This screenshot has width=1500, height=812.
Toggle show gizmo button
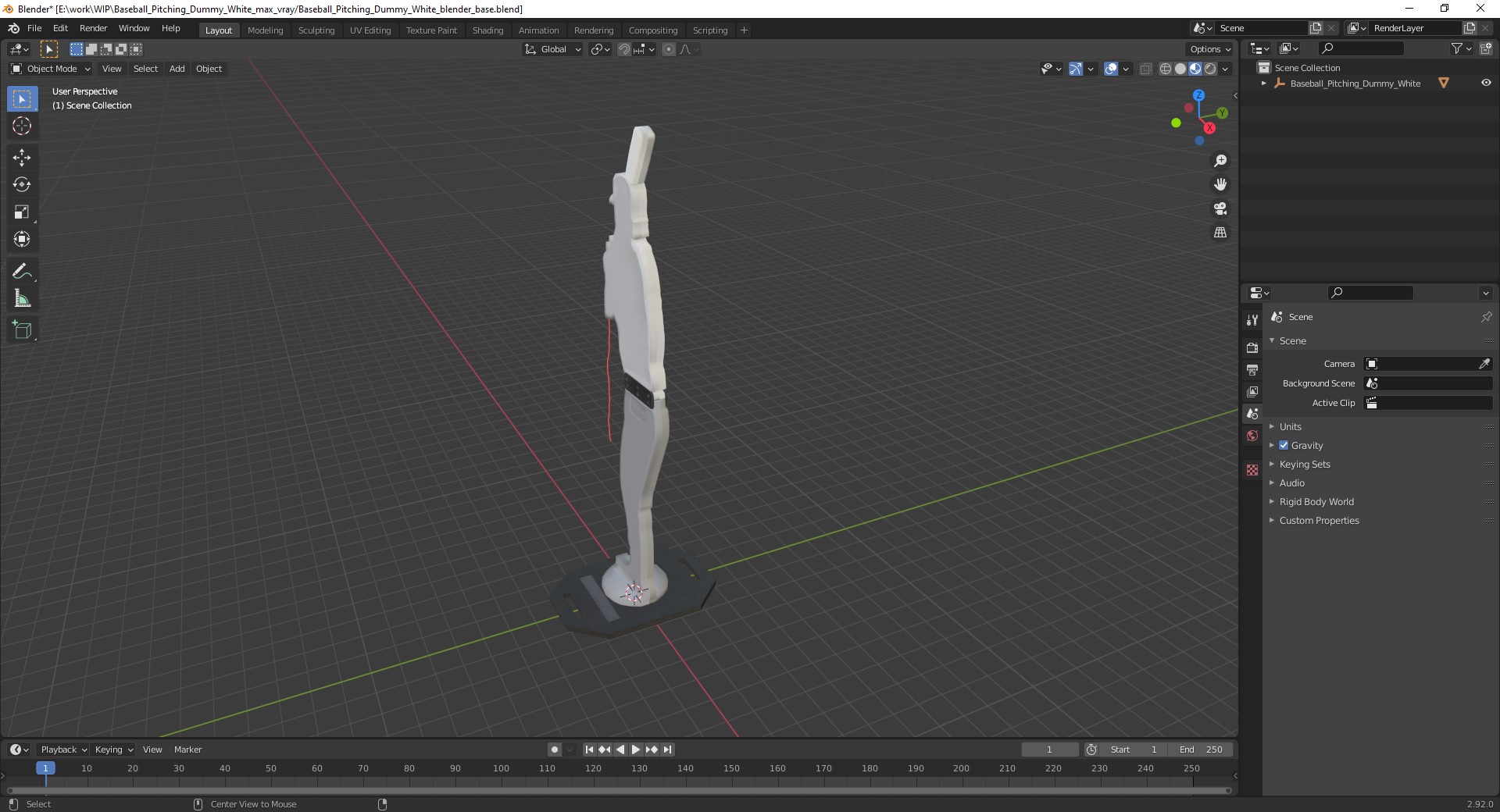pos(1076,69)
